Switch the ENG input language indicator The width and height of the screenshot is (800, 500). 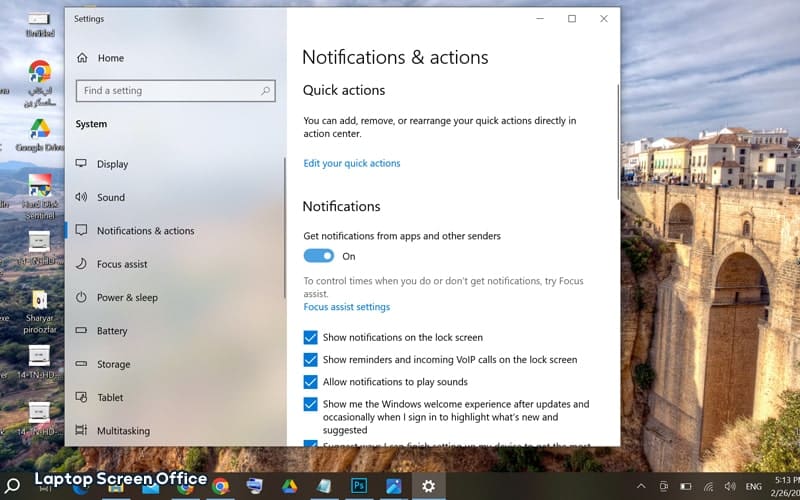tap(754, 487)
